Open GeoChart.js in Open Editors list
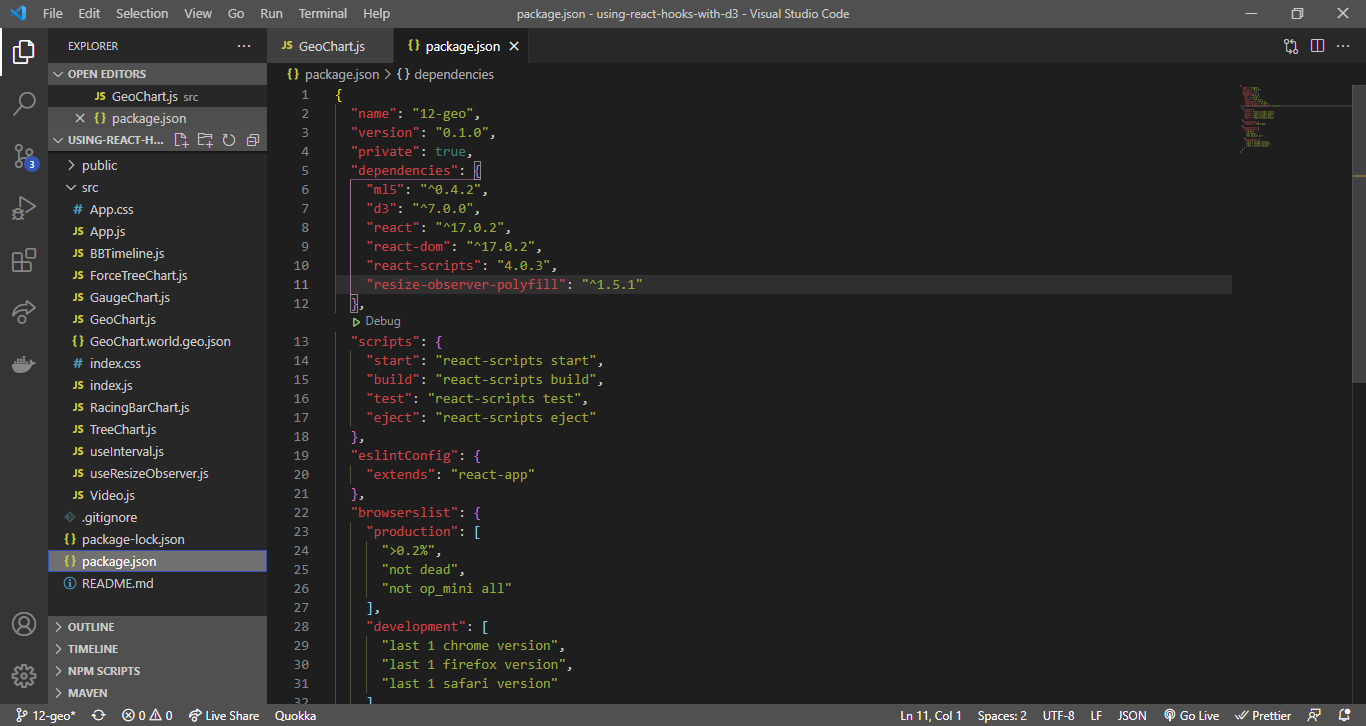Screen dimensions: 1366x726 tap(157, 96)
